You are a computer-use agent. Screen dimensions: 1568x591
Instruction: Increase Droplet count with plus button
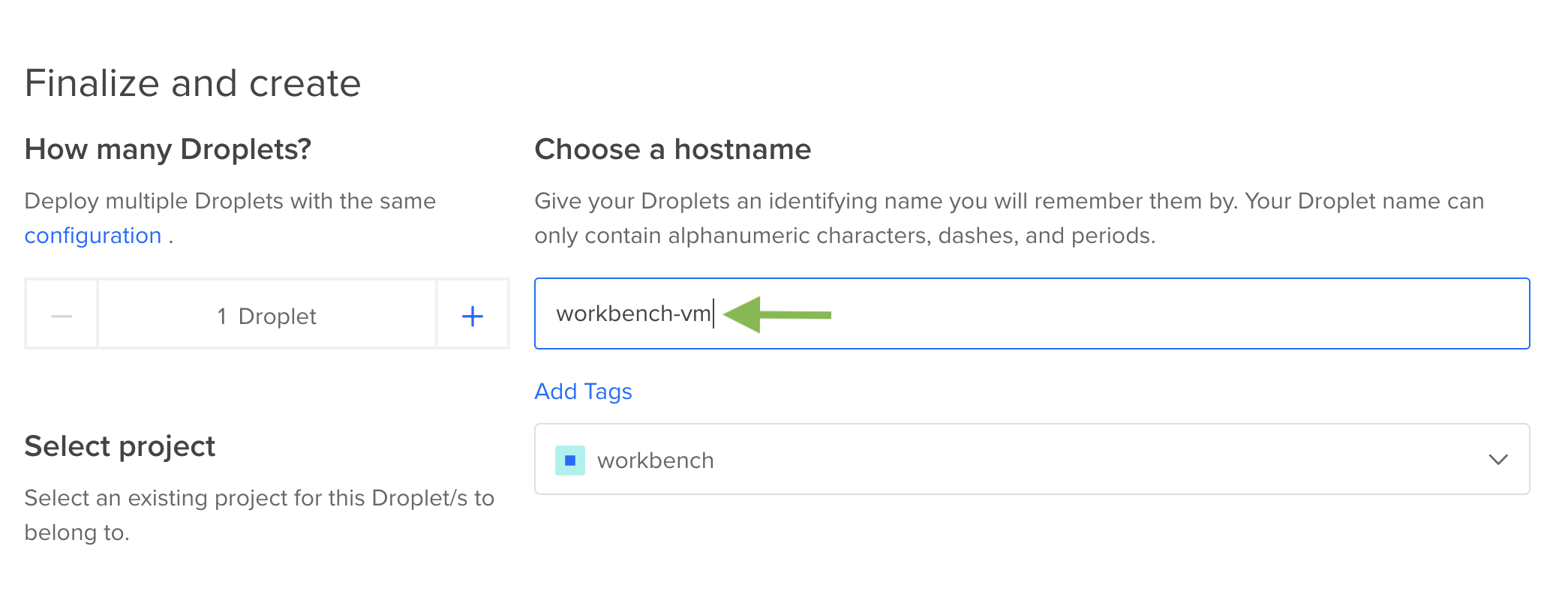473,316
